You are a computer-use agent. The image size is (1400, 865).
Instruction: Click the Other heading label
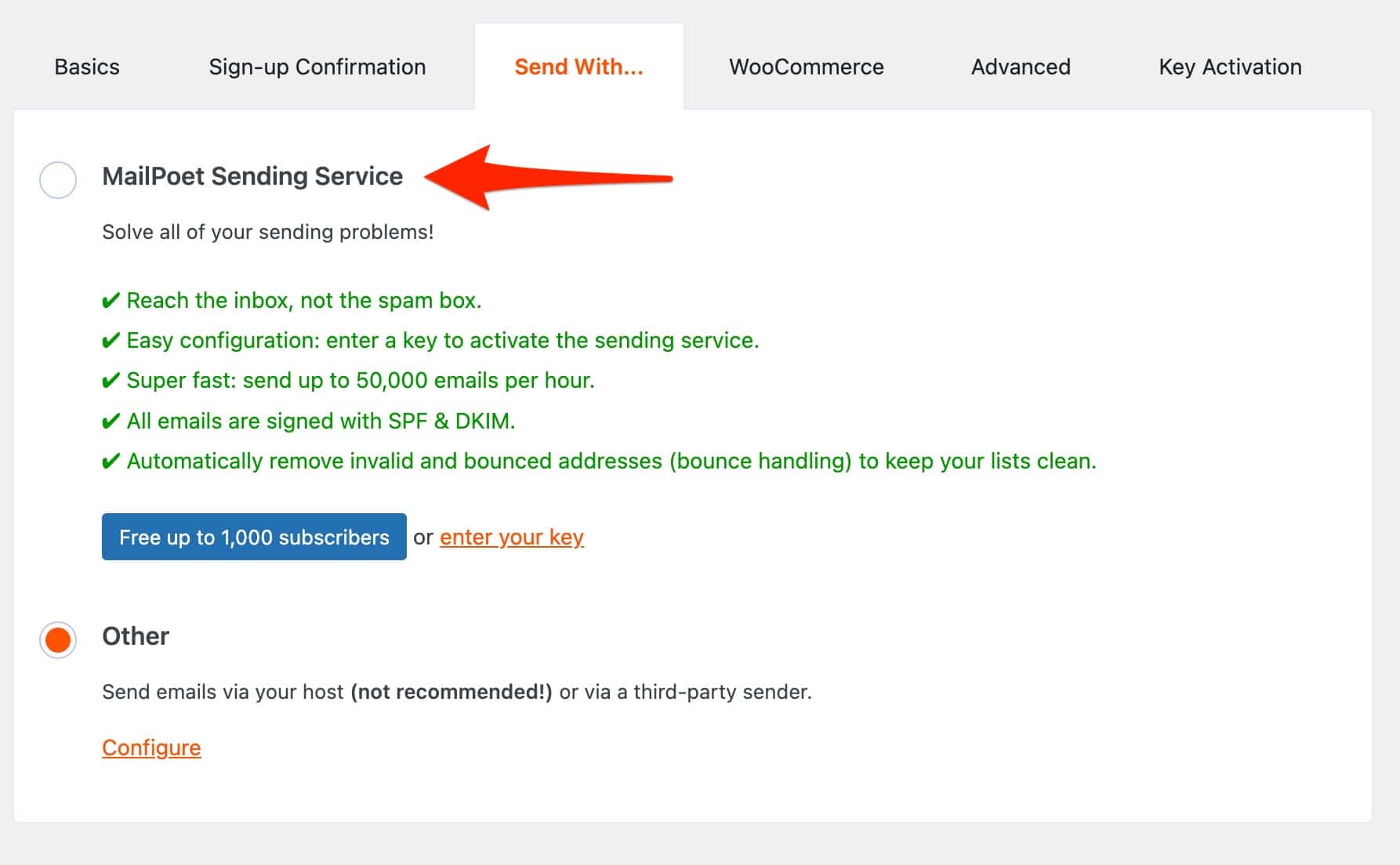click(x=136, y=636)
